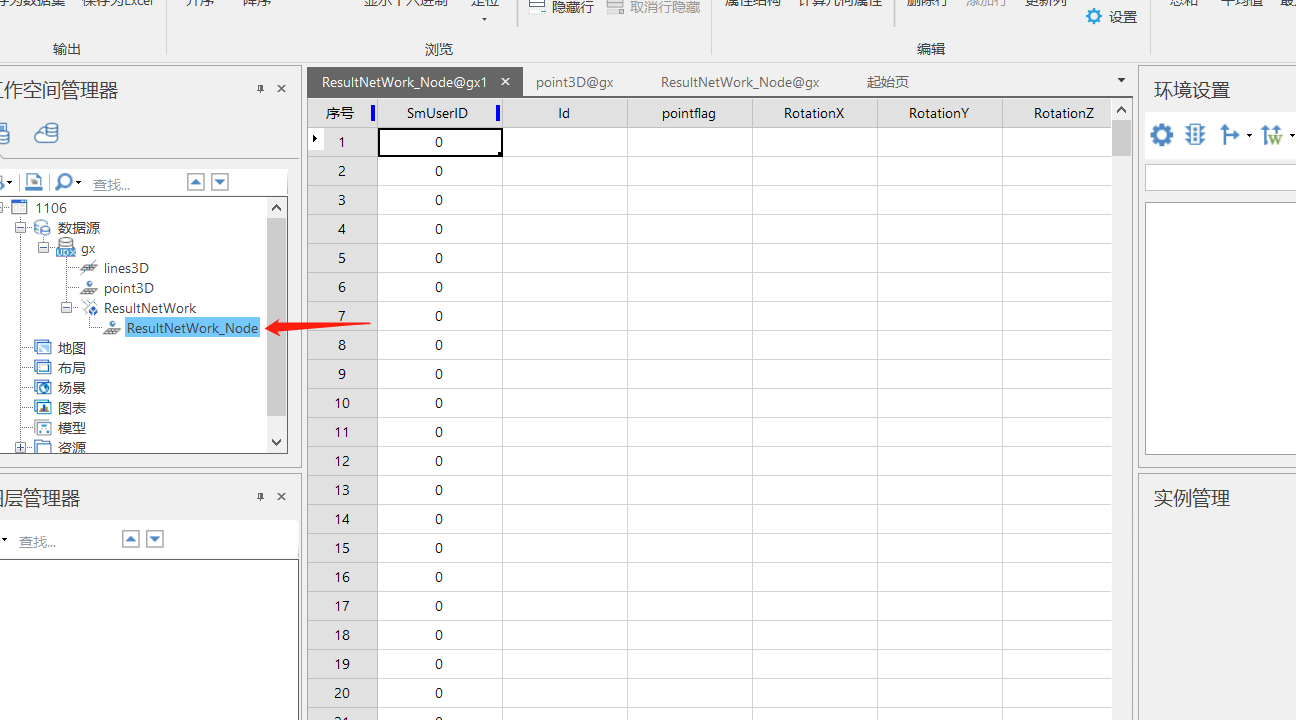Screen dimensions: 1296x720
Task: Click the weight field arrows icon
Action: point(1271,135)
